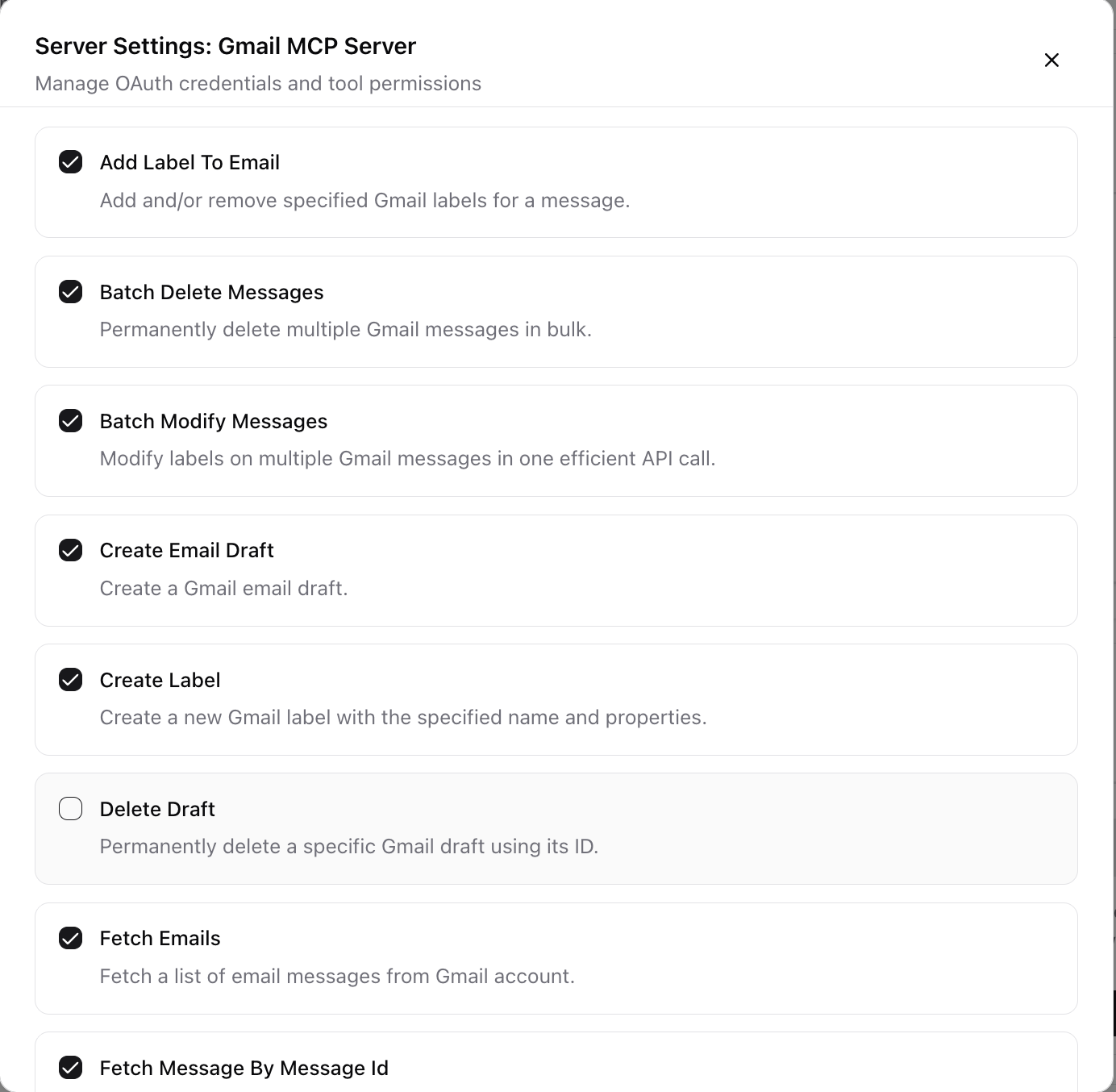Uncheck Fetch Message By Message Id

[71, 1067]
